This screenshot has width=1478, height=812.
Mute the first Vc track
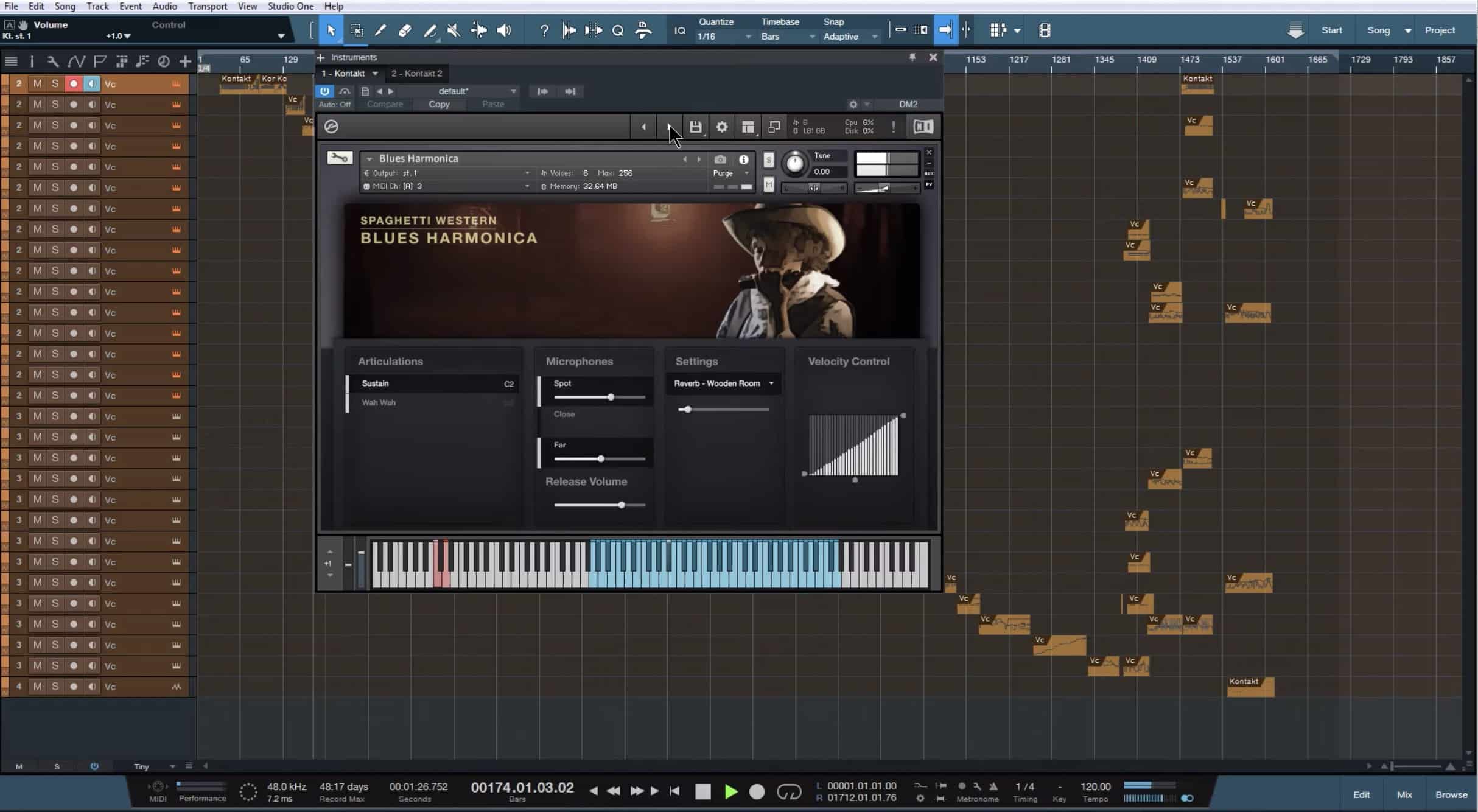(37, 84)
